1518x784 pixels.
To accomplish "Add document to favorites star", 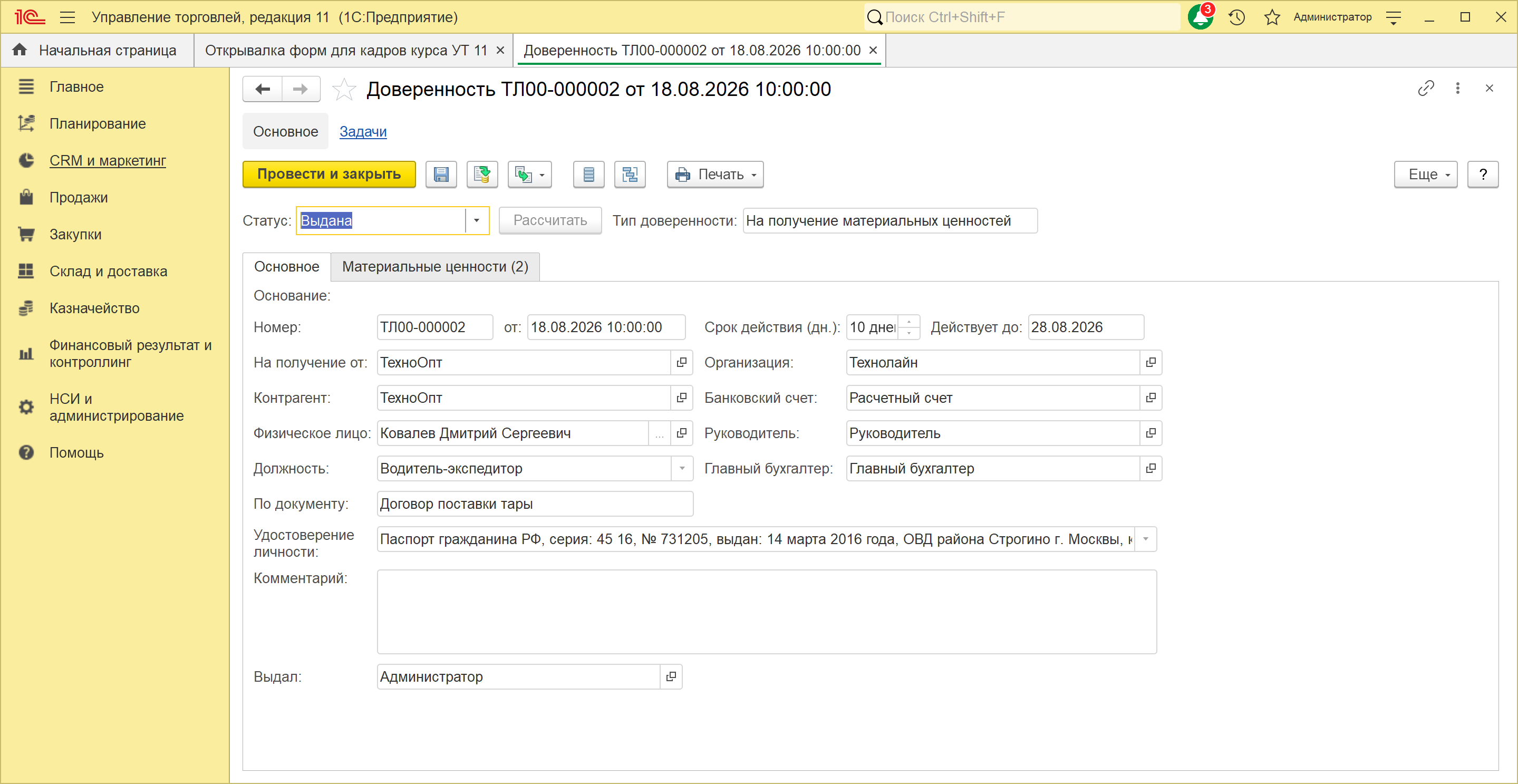I will tap(344, 89).
